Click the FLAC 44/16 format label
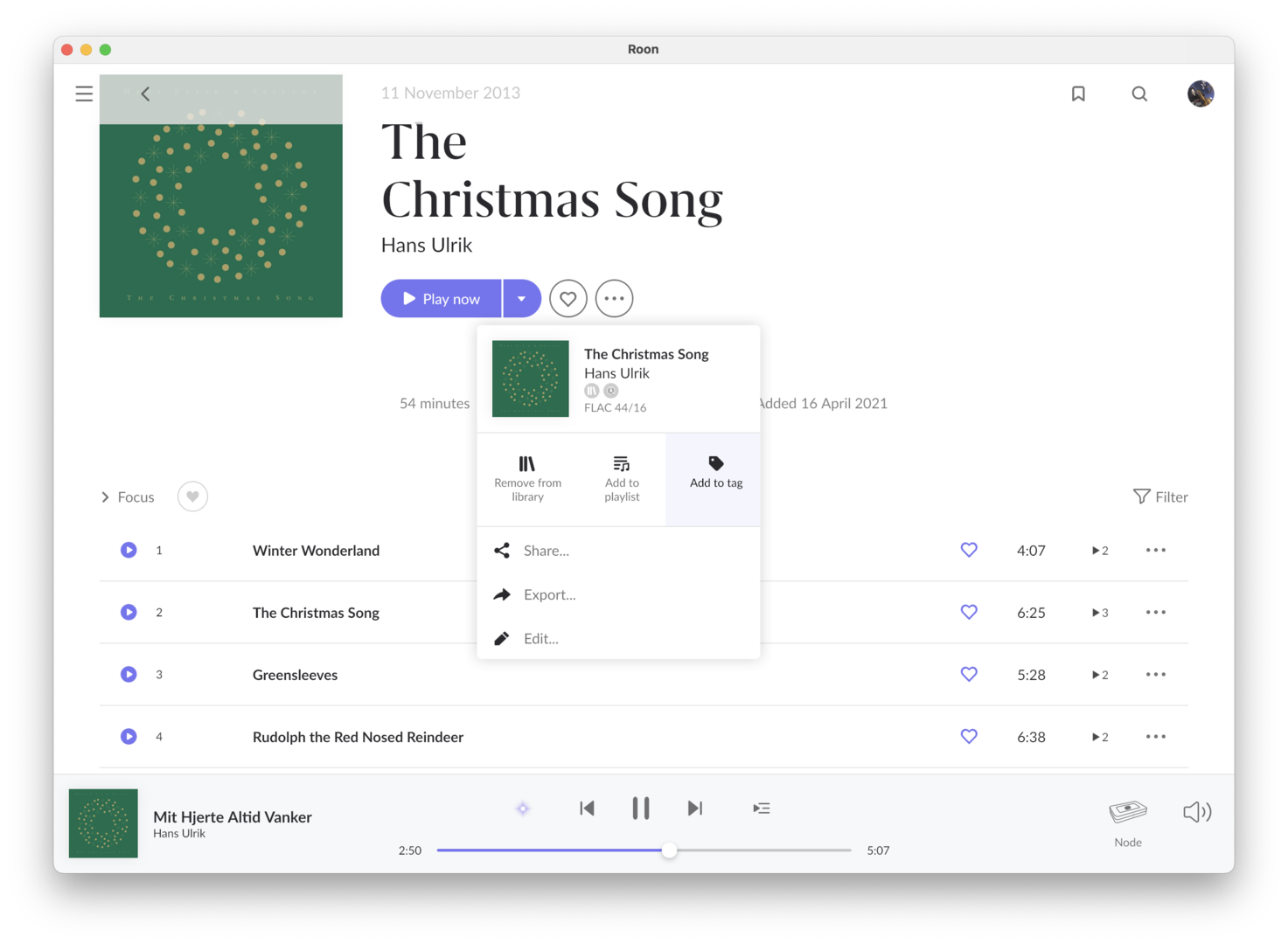The height and width of the screenshot is (944, 1288). click(x=616, y=408)
